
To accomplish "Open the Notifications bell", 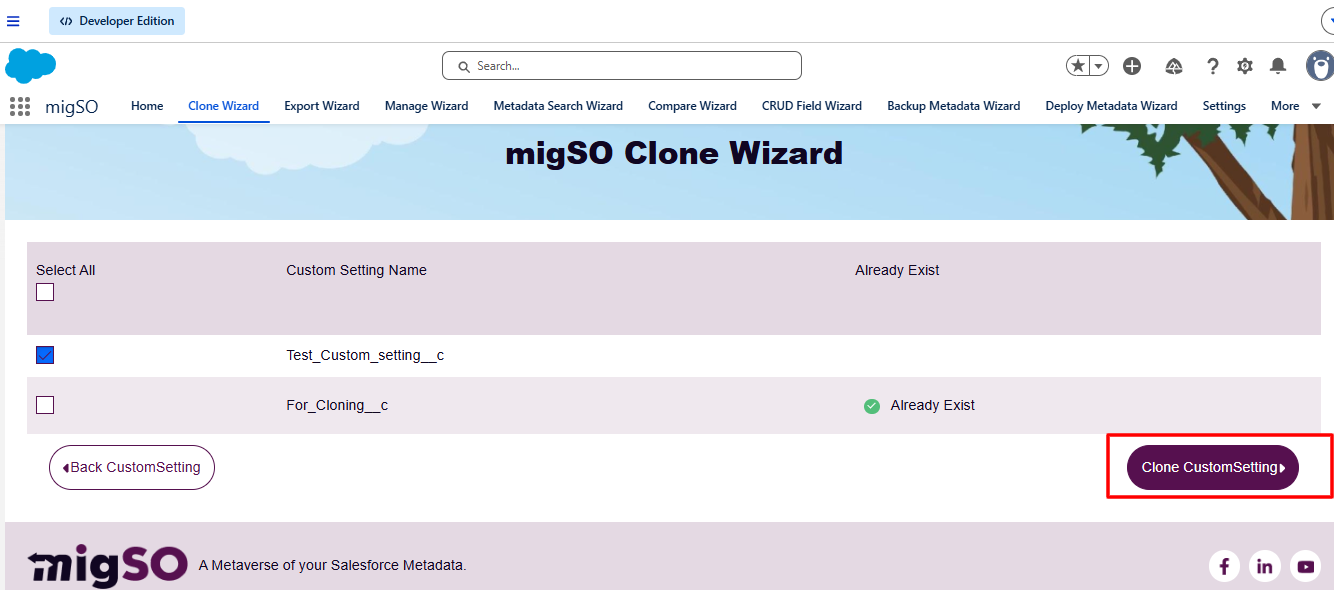I will tap(1278, 66).
